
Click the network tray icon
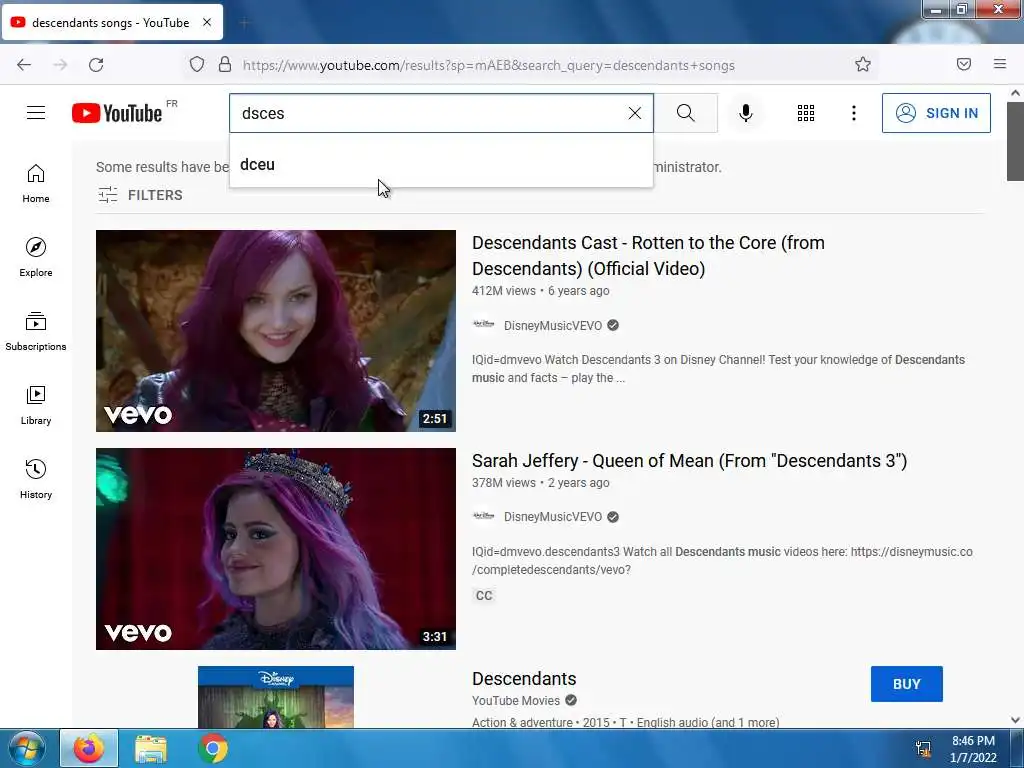pos(923,749)
